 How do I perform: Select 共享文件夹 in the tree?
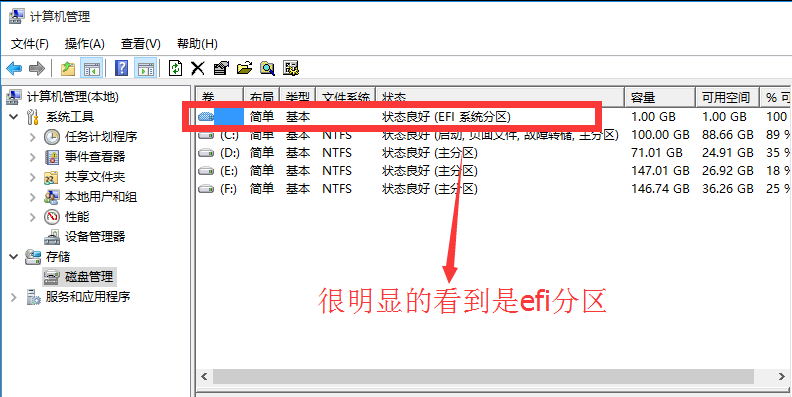pos(95,177)
